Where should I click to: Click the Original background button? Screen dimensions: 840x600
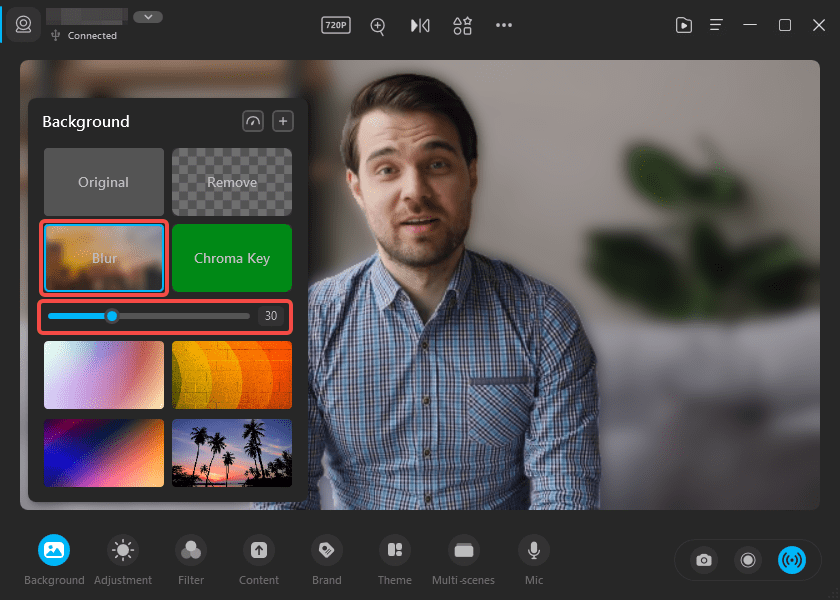tap(103, 182)
